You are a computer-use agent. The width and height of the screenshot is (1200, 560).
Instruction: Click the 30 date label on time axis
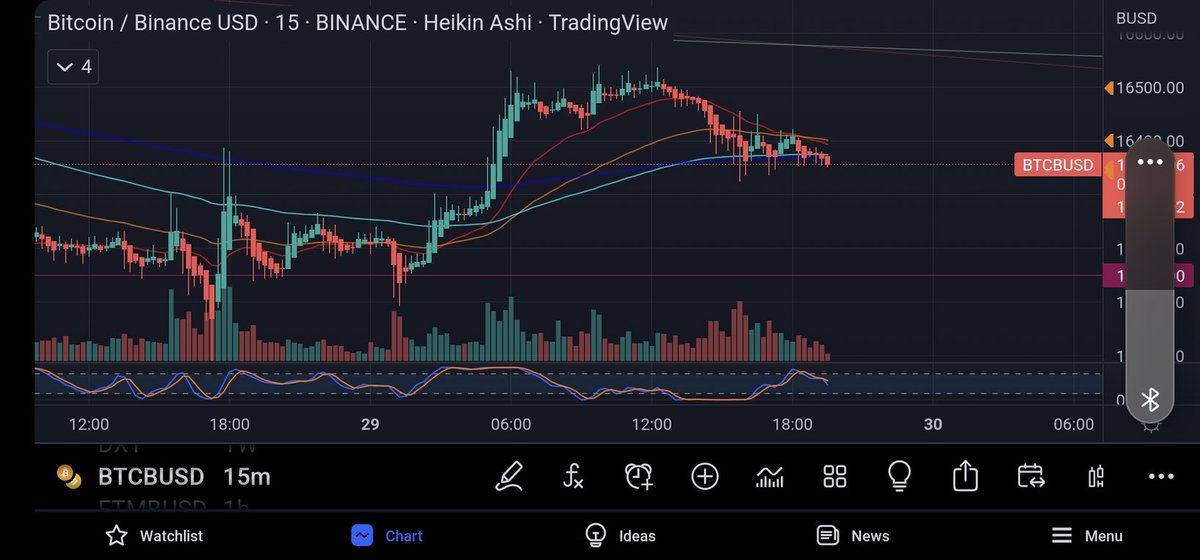[x=933, y=425]
